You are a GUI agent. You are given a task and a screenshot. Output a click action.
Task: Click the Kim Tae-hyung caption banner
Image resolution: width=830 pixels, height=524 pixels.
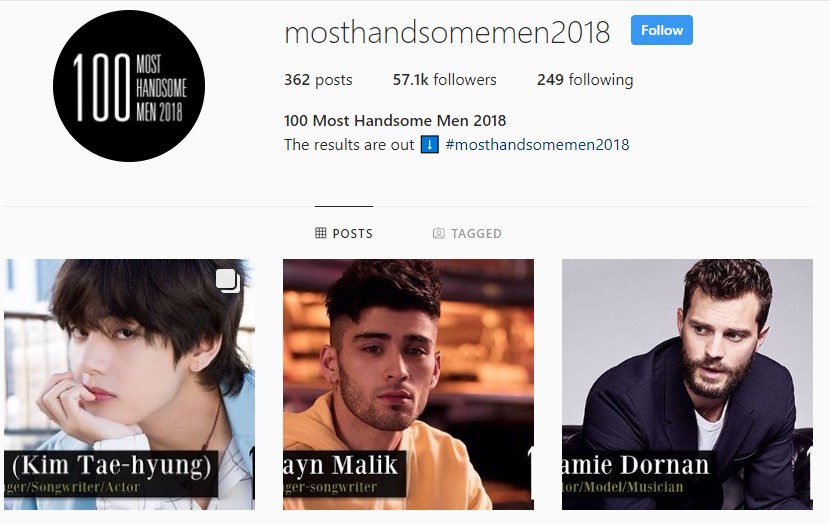[111, 474]
